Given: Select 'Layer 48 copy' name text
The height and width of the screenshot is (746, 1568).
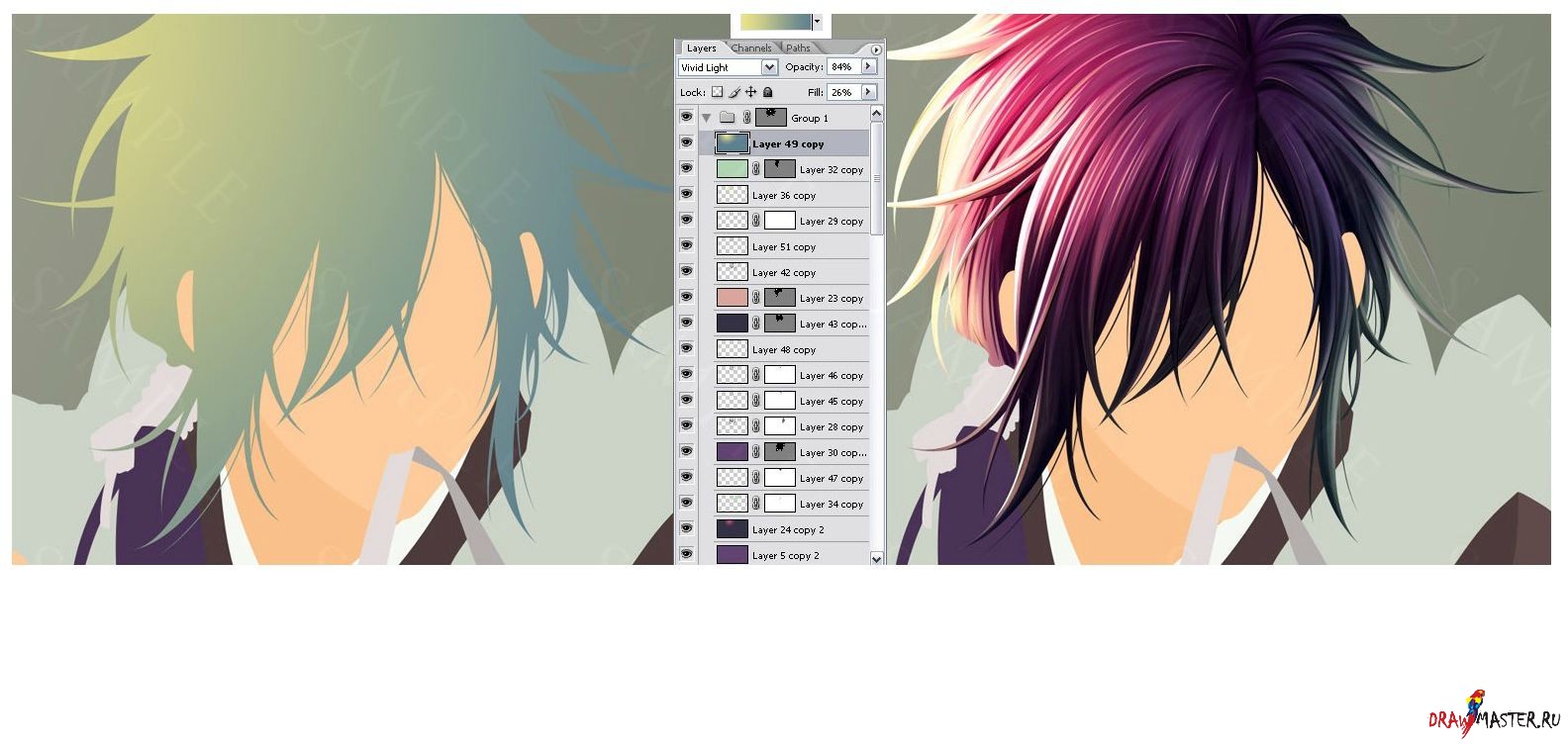Looking at the screenshot, I should pyautogui.click(x=784, y=350).
